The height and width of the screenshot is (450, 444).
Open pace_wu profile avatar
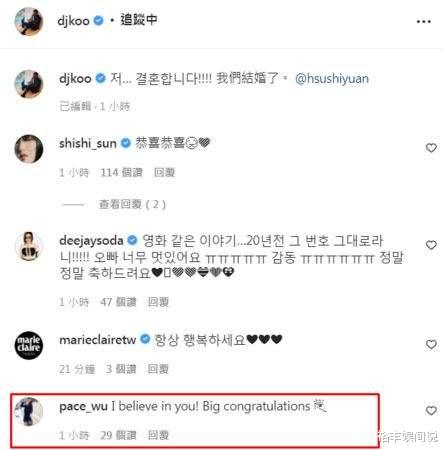click(x=29, y=411)
